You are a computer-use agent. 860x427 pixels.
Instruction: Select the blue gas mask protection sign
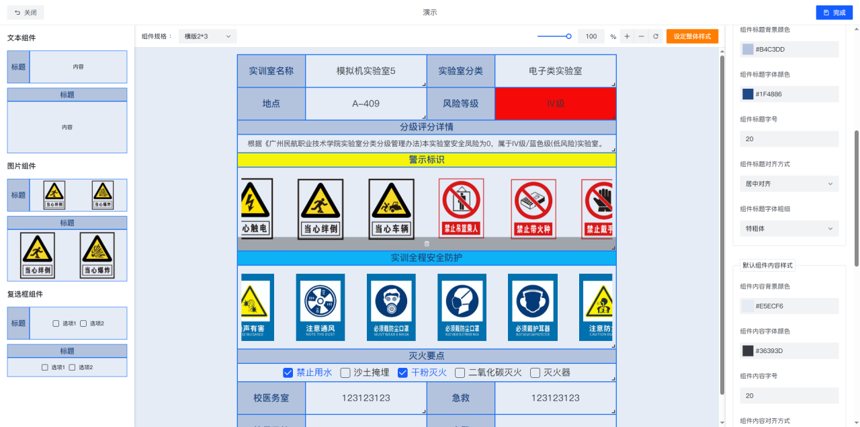point(391,307)
